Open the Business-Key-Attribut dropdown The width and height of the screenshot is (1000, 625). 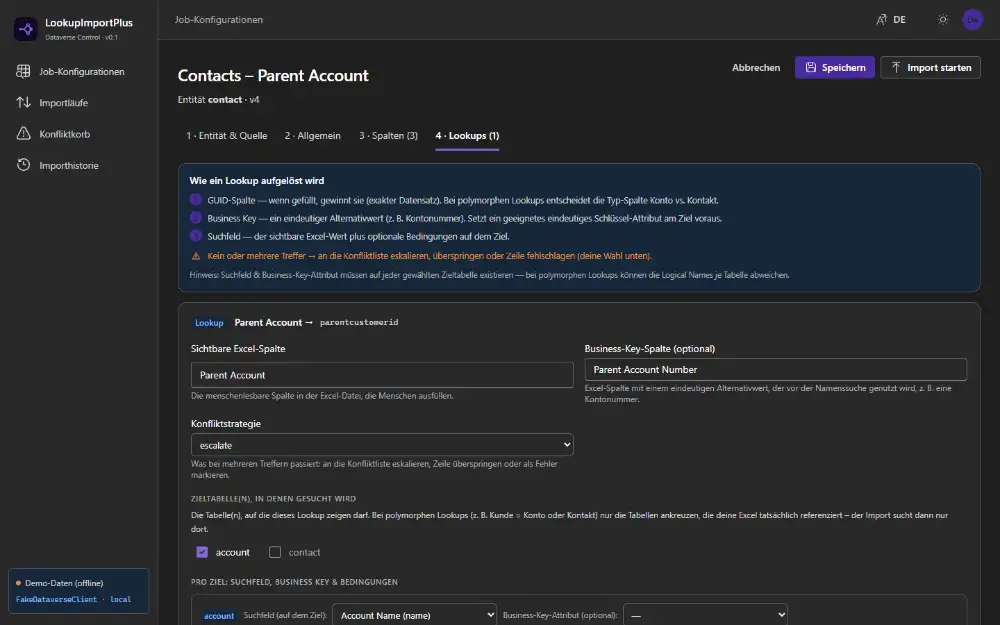point(705,615)
